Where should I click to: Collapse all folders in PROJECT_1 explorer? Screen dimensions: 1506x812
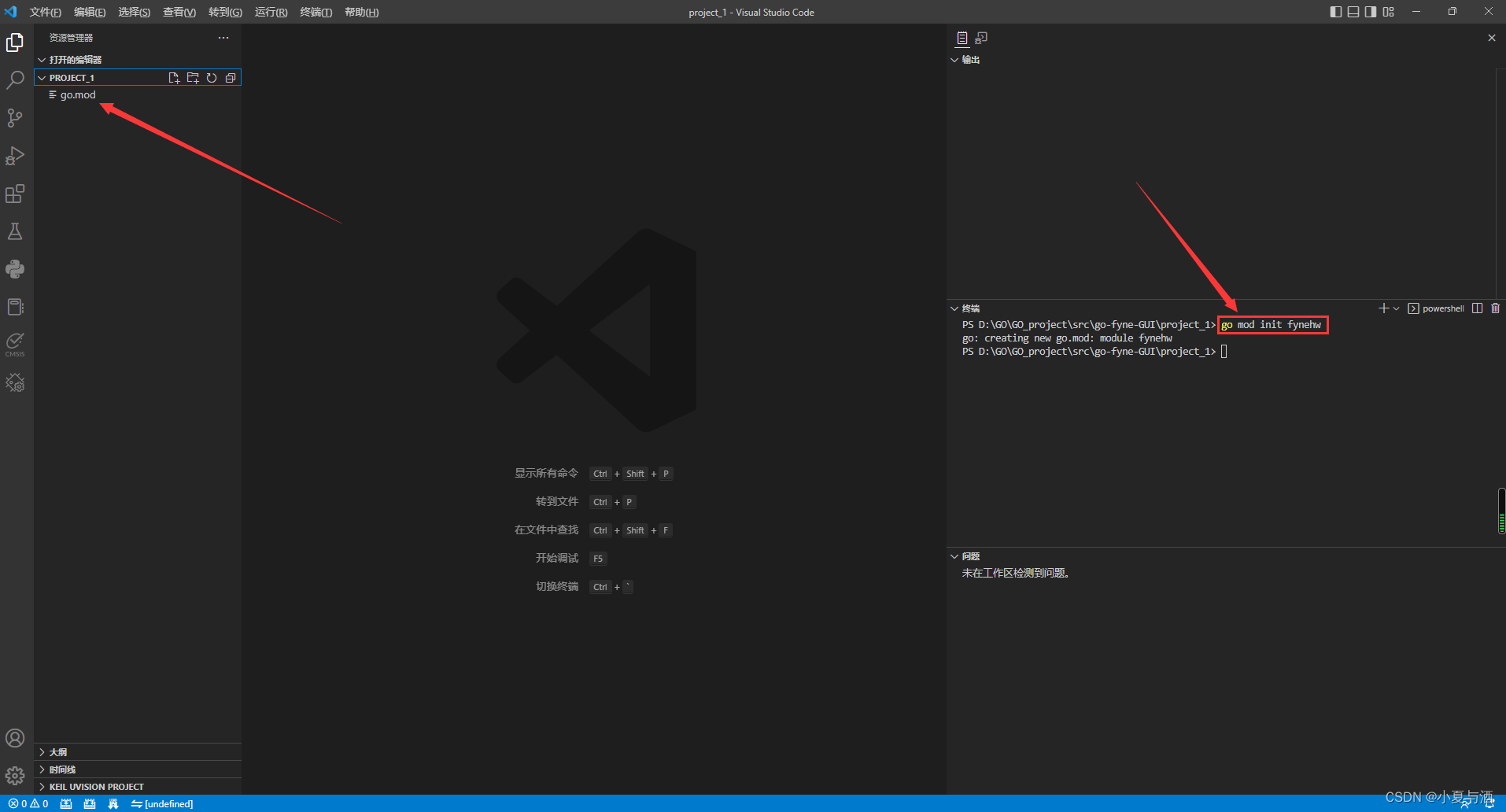(231, 78)
